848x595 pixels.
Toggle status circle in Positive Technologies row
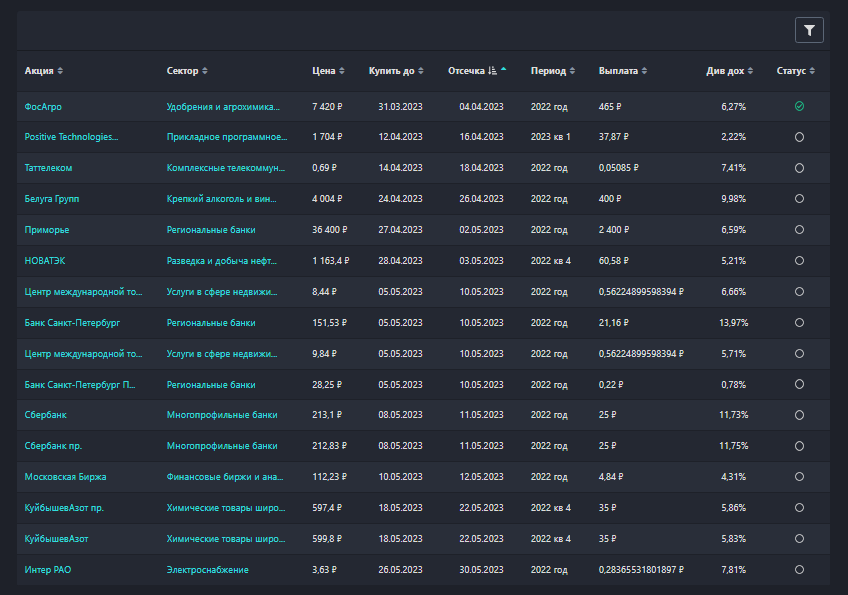coord(799,137)
